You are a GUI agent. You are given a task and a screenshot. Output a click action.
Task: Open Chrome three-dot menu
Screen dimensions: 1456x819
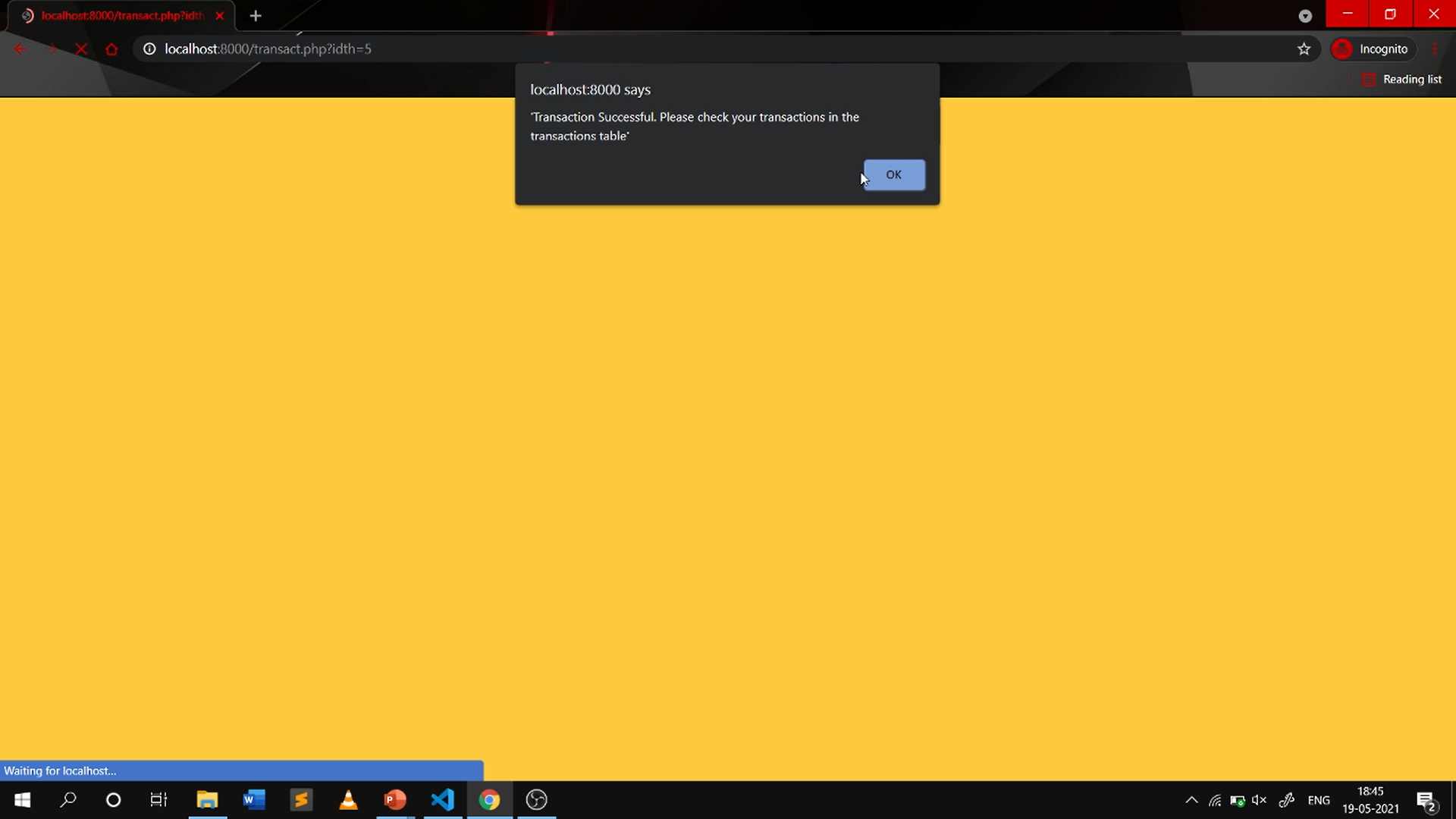click(x=1434, y=49)
